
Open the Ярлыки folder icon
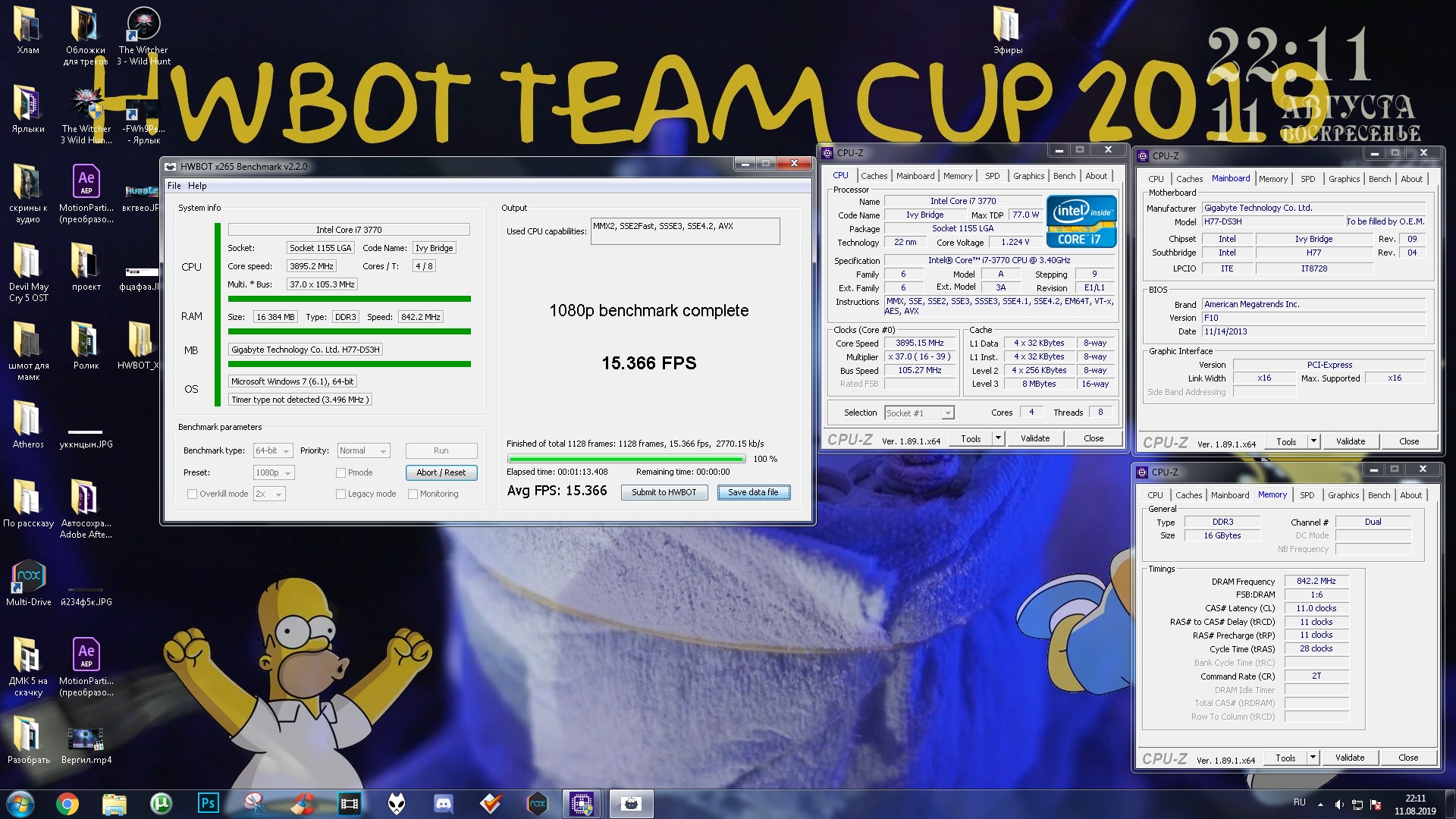(28, 109)
